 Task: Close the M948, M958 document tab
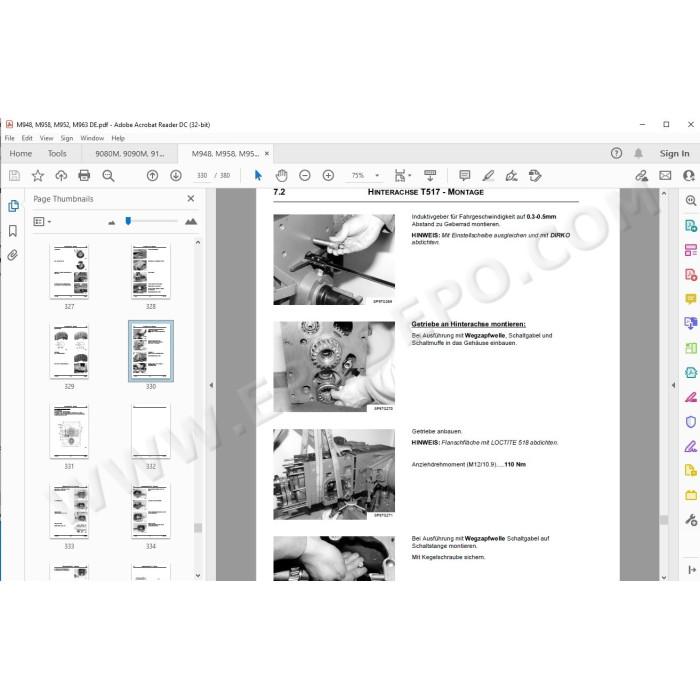point(267,153)
